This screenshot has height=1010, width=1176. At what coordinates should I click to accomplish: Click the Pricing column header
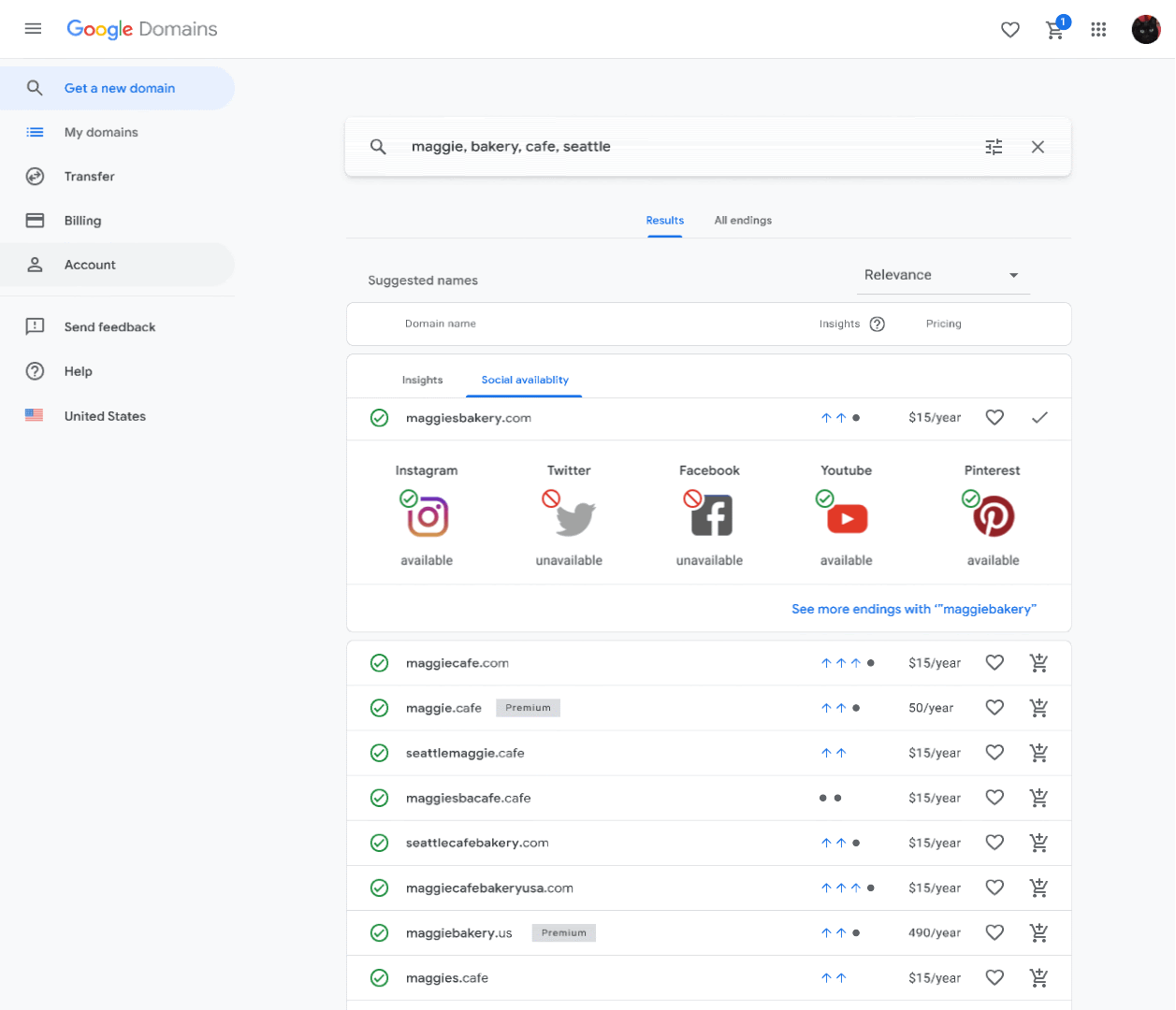943,324
